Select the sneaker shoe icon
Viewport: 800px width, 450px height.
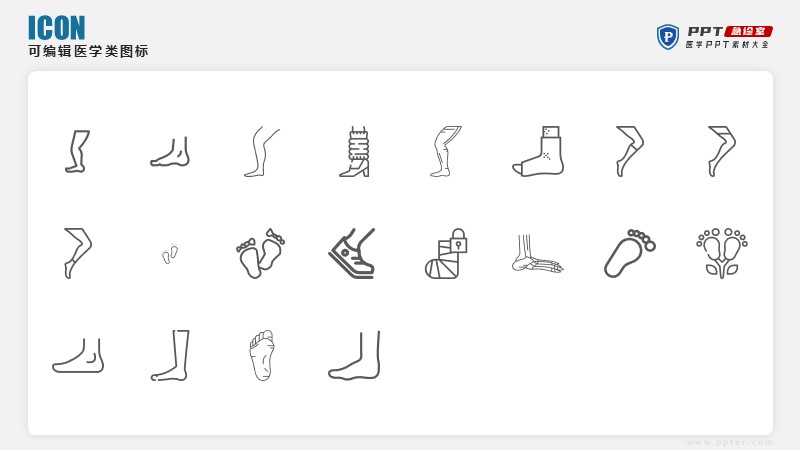click(x=352, y=253)
